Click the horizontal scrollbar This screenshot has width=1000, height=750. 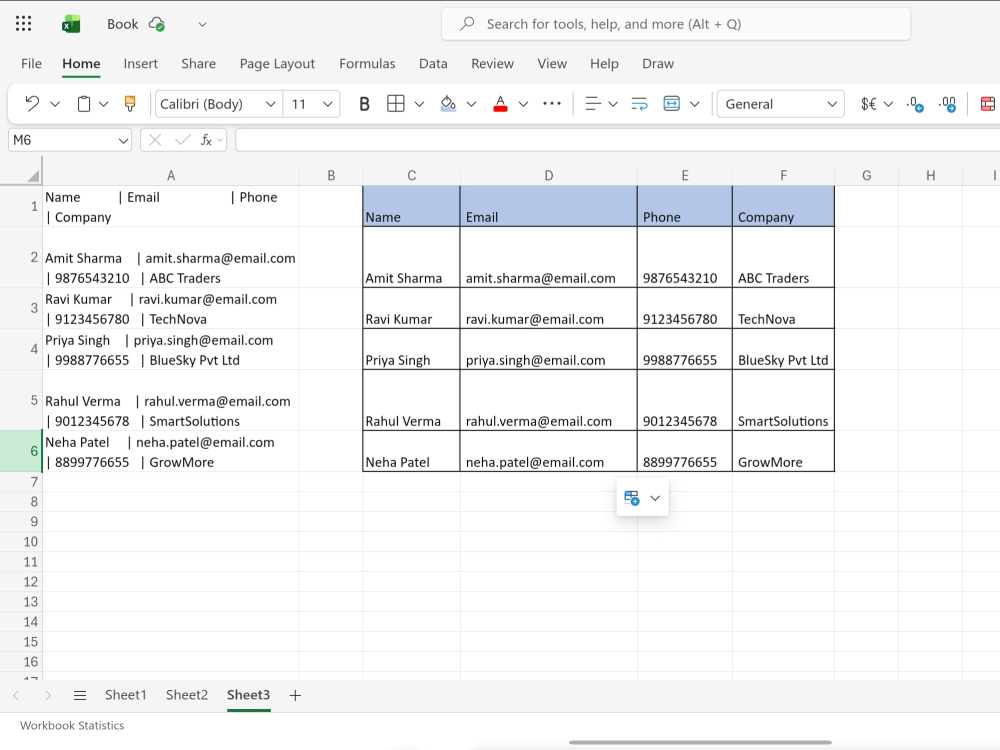pyautogui.click(x=700, y=742)
